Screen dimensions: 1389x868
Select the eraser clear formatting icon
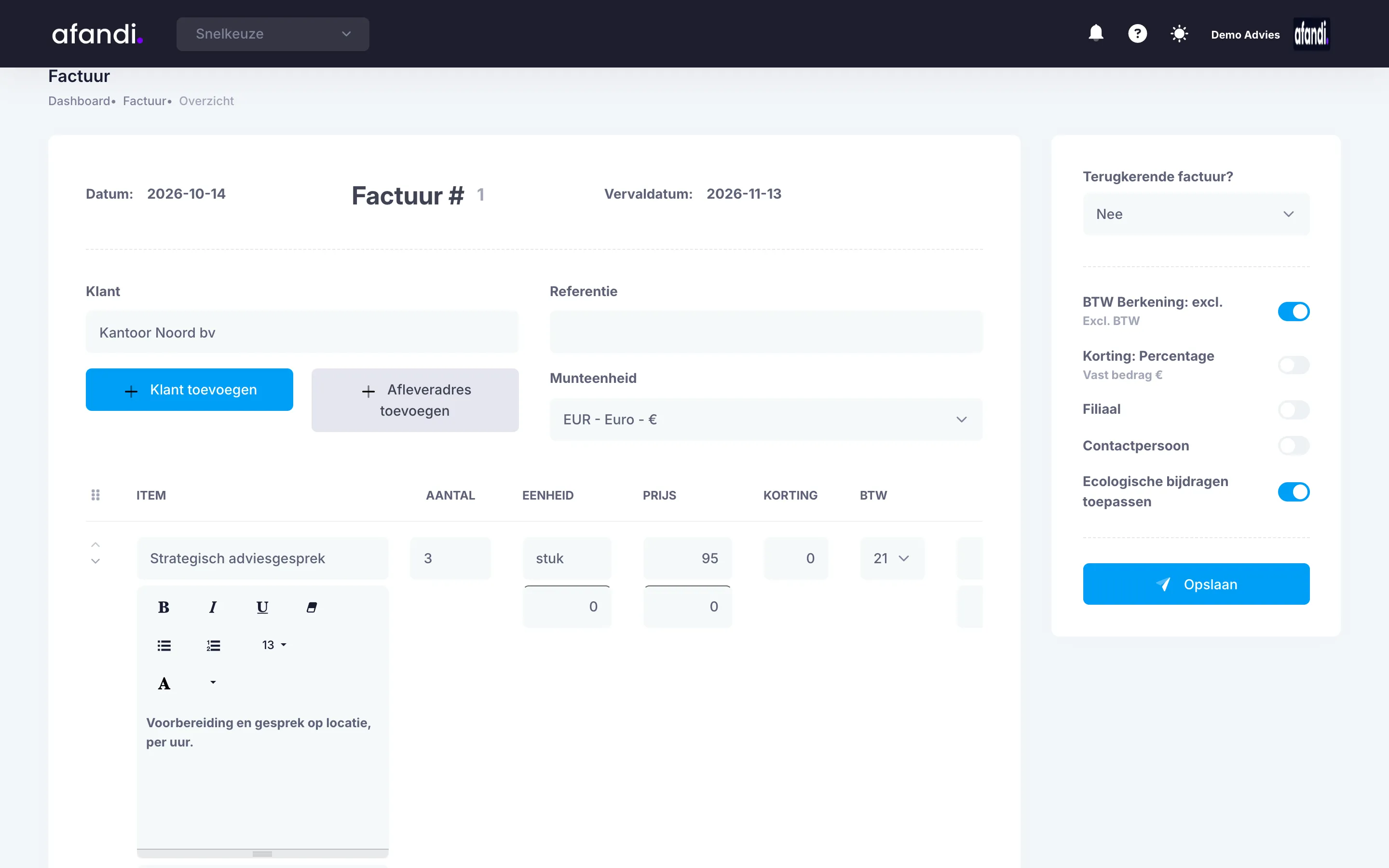[312, 607]
